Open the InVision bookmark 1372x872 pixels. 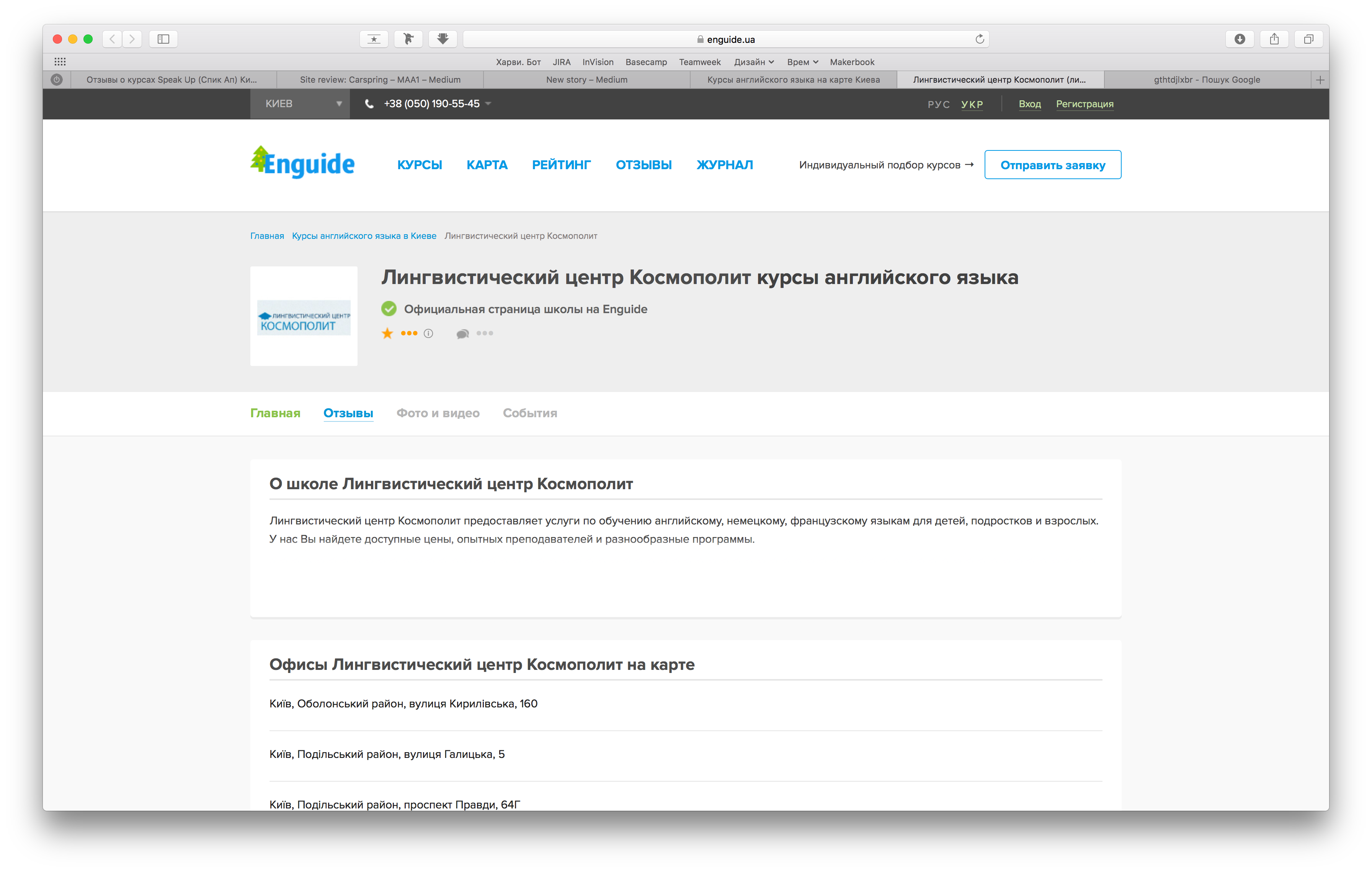click(598, 62)
